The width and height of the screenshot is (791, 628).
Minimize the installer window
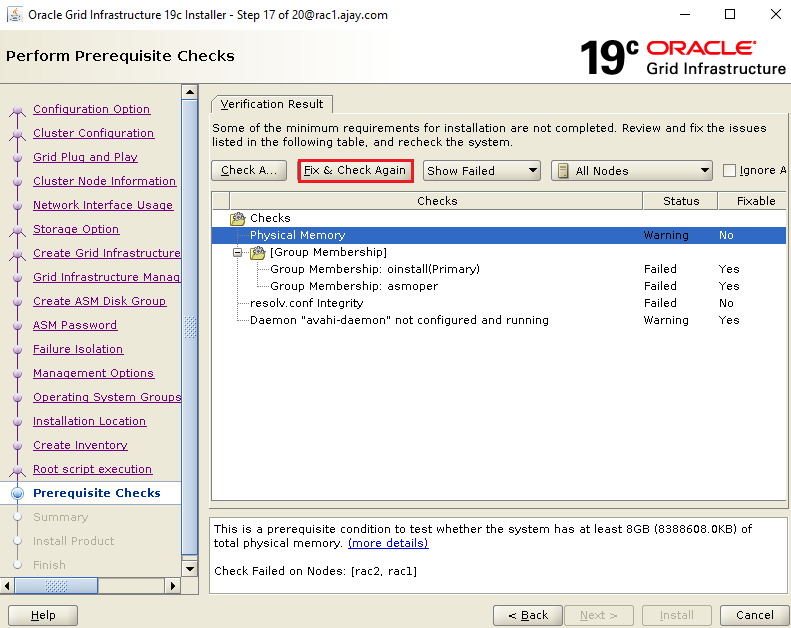point(685,14)
